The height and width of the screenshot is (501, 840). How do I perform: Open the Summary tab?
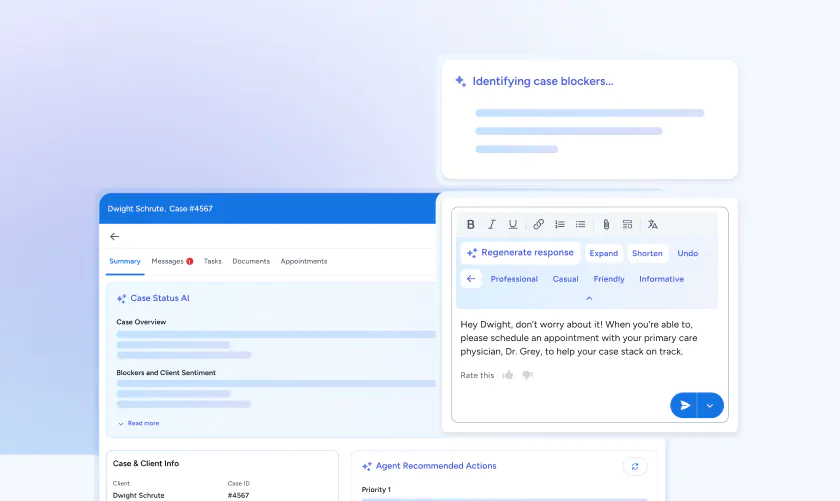point(125,261)
